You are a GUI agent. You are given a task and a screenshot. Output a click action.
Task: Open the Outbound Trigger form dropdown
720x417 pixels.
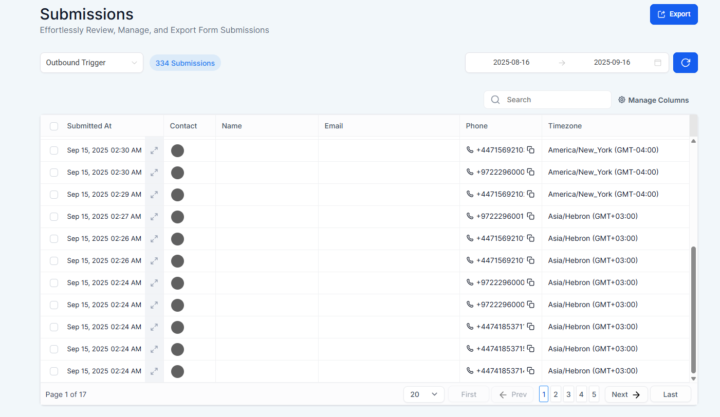91,62
